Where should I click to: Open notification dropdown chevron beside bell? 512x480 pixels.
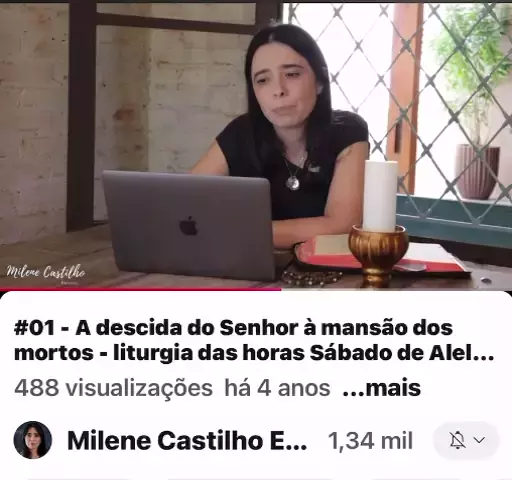click(479, 440)
